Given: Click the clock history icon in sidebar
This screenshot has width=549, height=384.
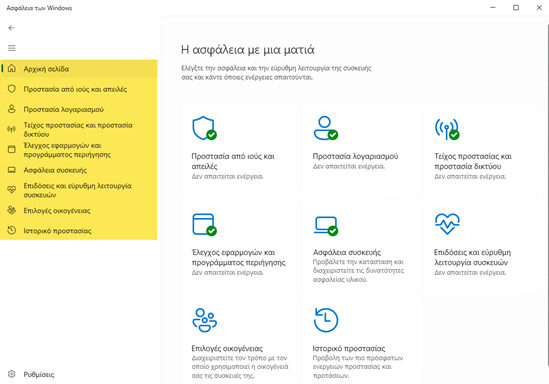Looking at the screenshot, I should (12, 230).
